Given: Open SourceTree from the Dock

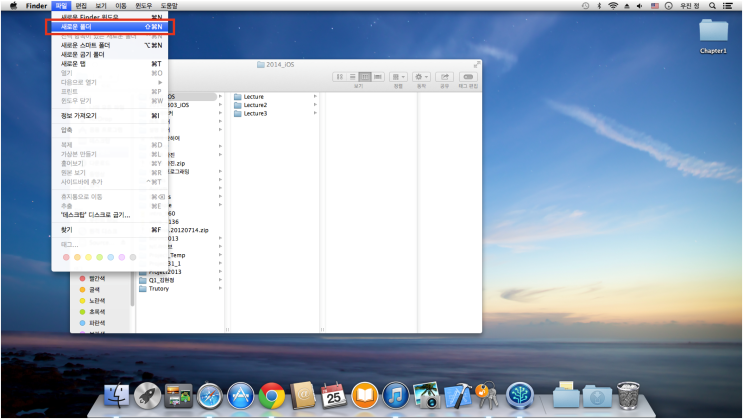Looking at the screenshot, I should pyautogui.click(x=520, y=396).
